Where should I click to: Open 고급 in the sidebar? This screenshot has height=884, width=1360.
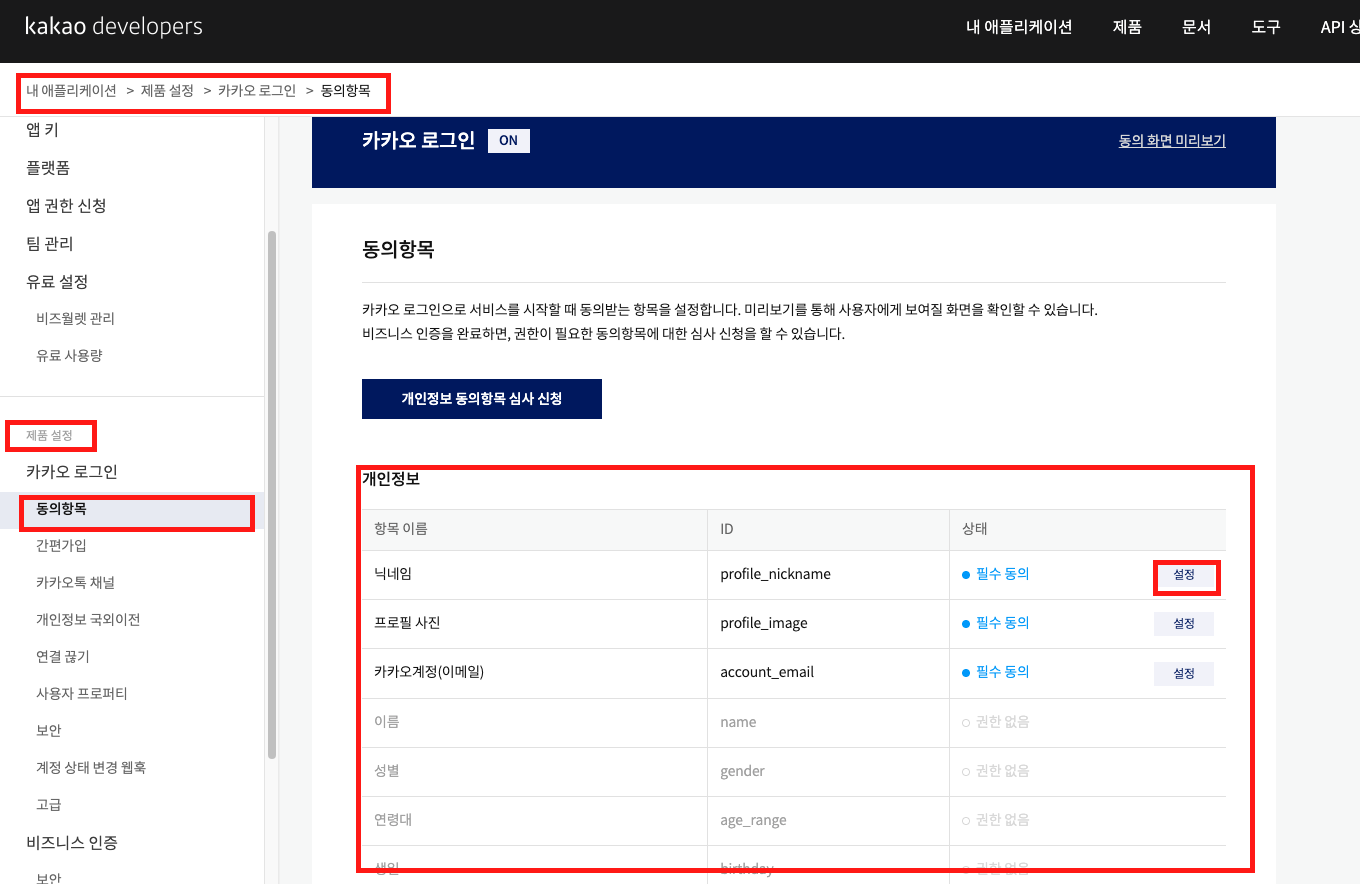coord(49,804)
